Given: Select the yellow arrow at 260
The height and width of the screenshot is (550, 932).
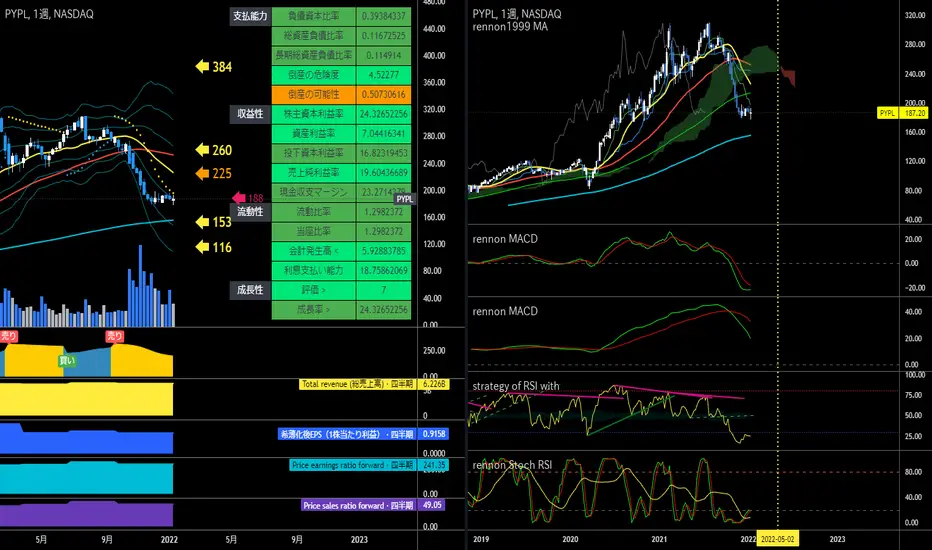Looking at the screenshot, I should (x=203, y=150).
